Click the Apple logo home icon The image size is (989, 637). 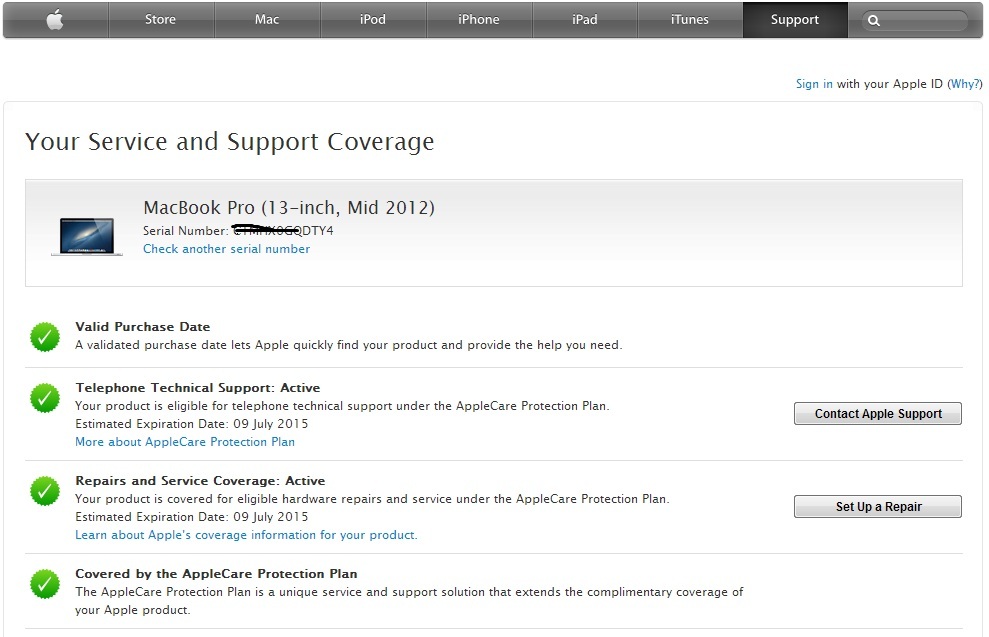pyautogui.click(x=55, y=20)
